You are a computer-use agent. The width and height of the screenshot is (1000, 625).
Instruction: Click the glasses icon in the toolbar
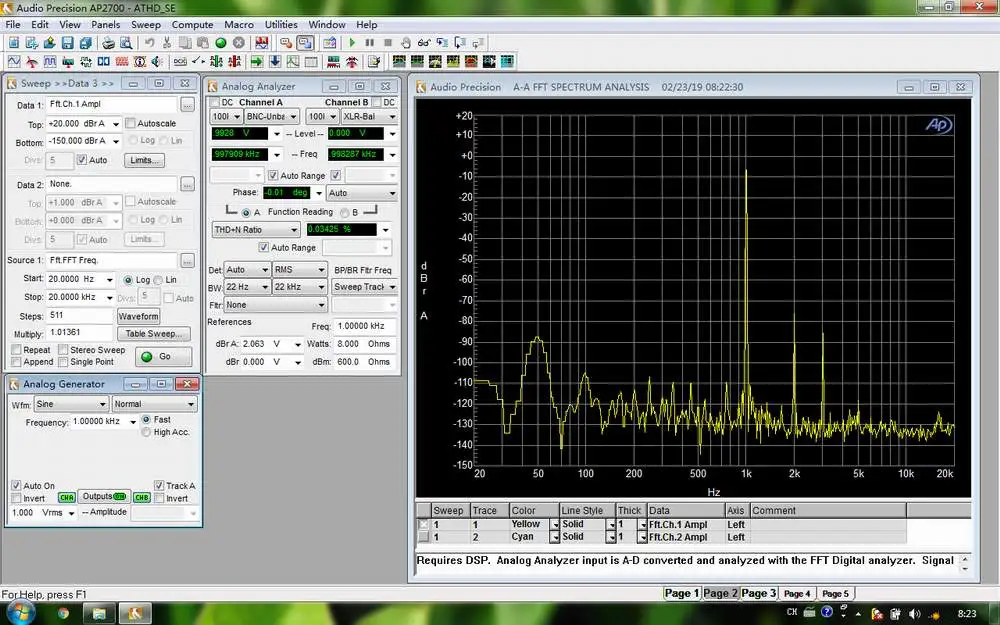423,43
